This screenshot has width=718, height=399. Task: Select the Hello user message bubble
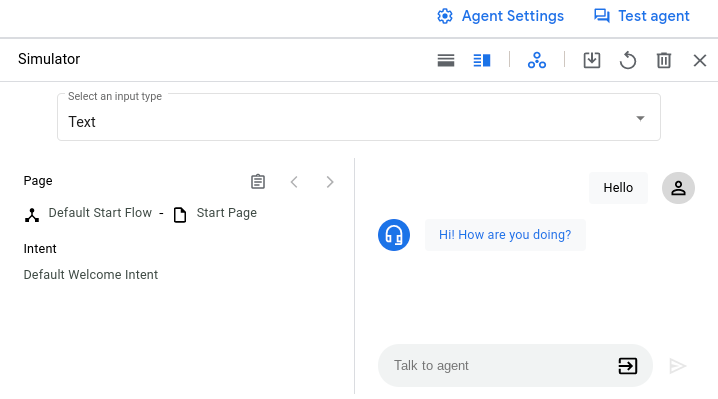(x=618, y=188)
